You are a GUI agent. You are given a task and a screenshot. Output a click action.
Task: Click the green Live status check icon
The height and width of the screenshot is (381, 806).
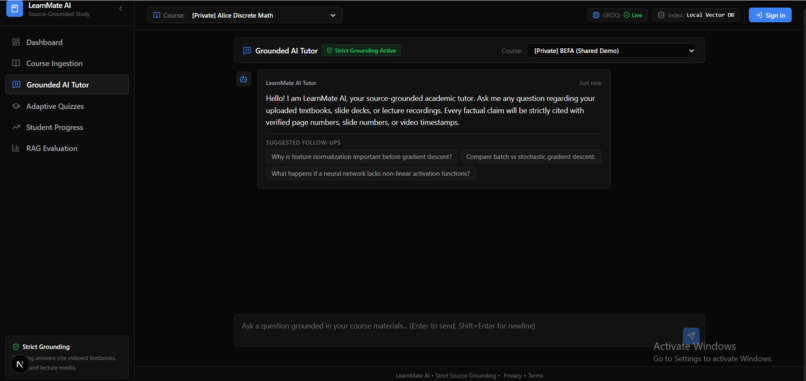[x=627, y=15]
